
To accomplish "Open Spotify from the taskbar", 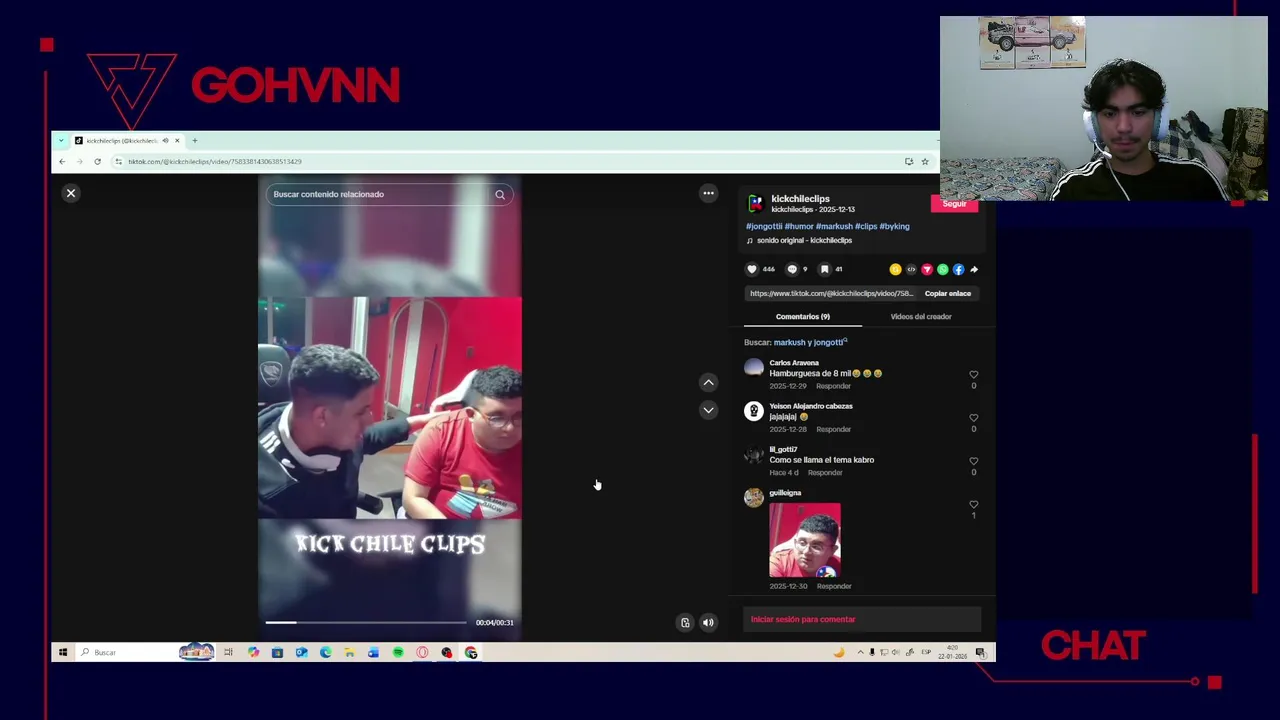I will (x=398, y=653).
